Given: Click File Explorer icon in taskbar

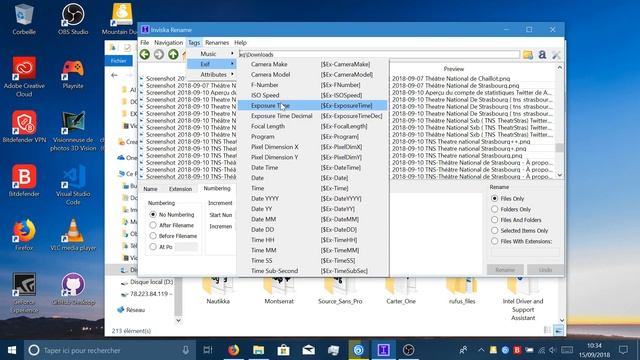Looking at the screenshot, I should [258, 350].
